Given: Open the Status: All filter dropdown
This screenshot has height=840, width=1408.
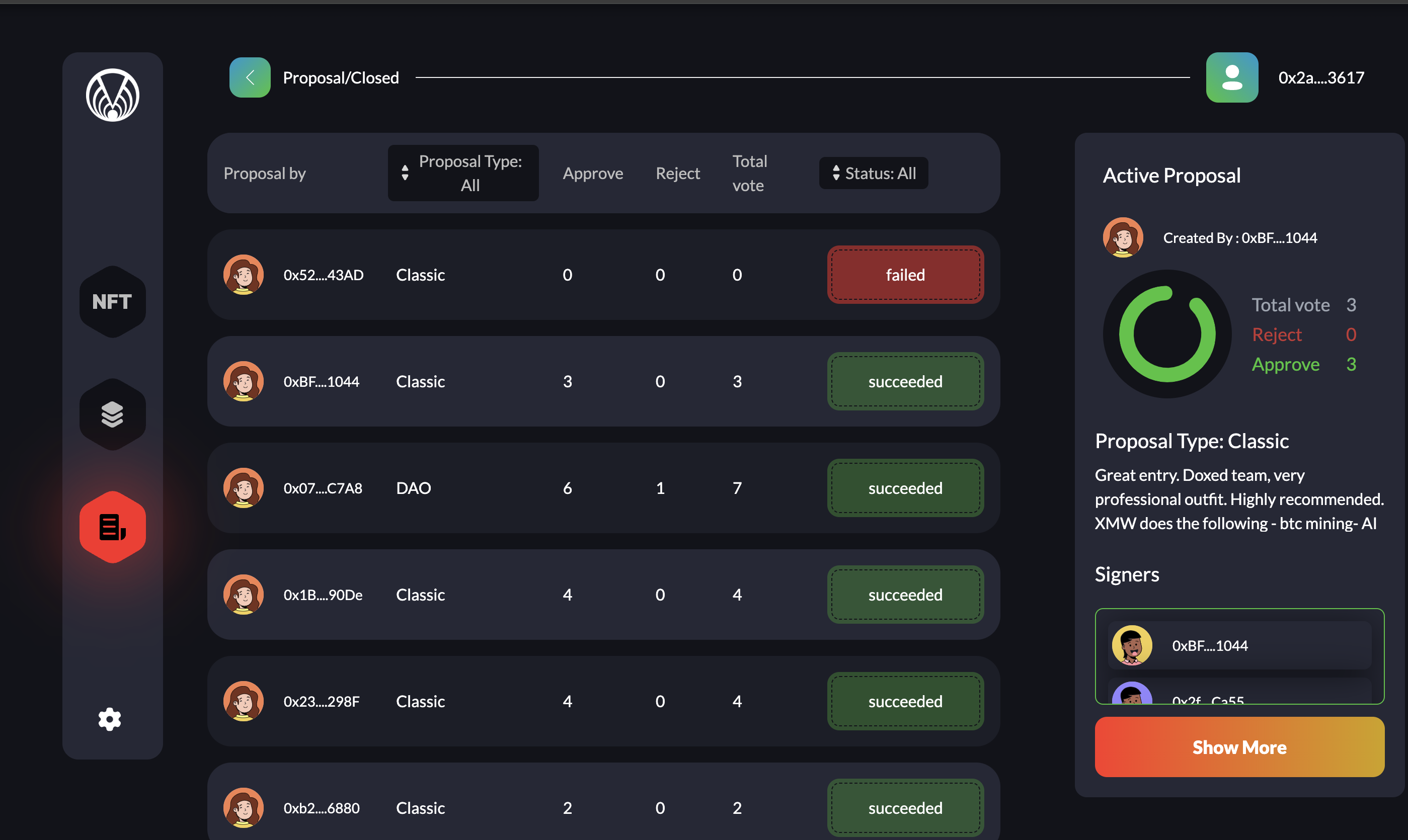Looking at the screenshot, I should point(873,173).
